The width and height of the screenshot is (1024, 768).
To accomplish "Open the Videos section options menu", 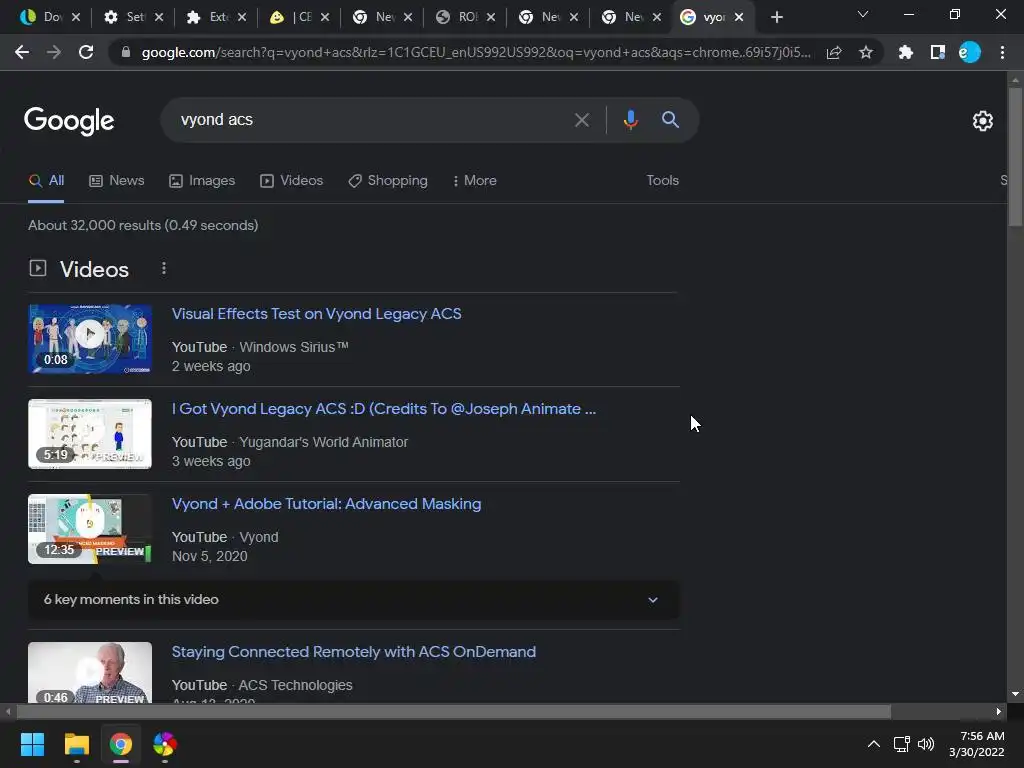I will pyautogui.click(x=164, y=268).
